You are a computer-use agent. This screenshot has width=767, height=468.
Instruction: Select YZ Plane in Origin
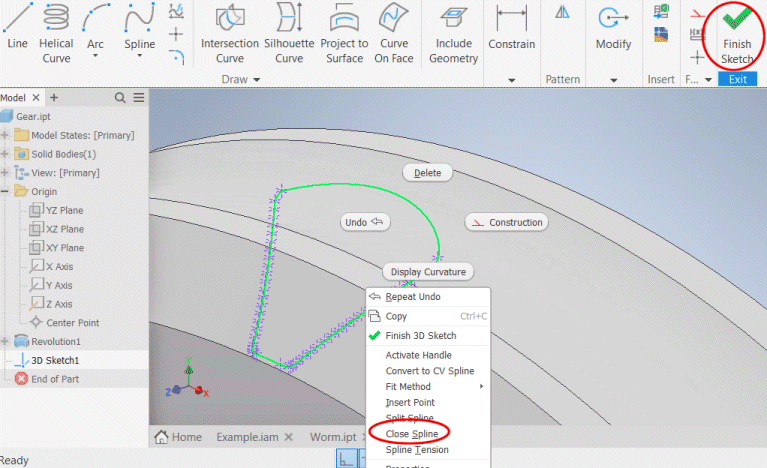pos(56,210)
